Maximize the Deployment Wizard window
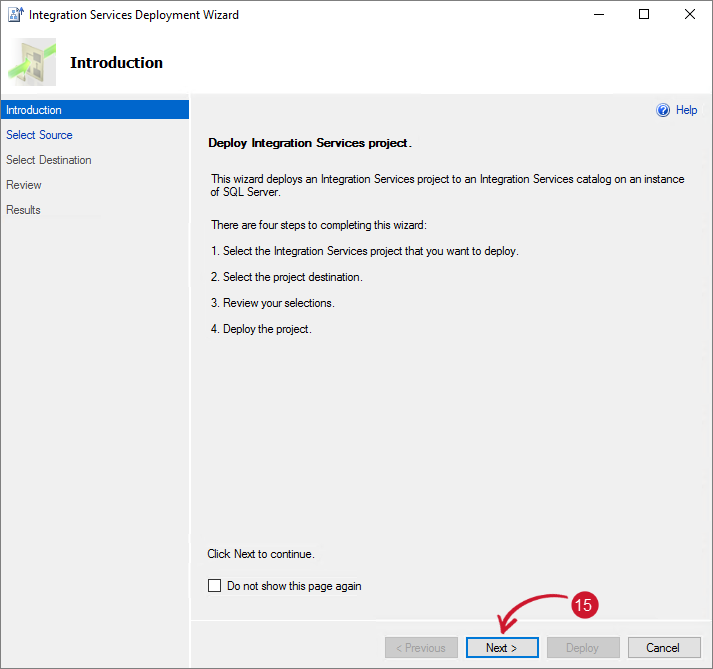The height and width of the screenshot is (669, 713). (x=644, y=15)
